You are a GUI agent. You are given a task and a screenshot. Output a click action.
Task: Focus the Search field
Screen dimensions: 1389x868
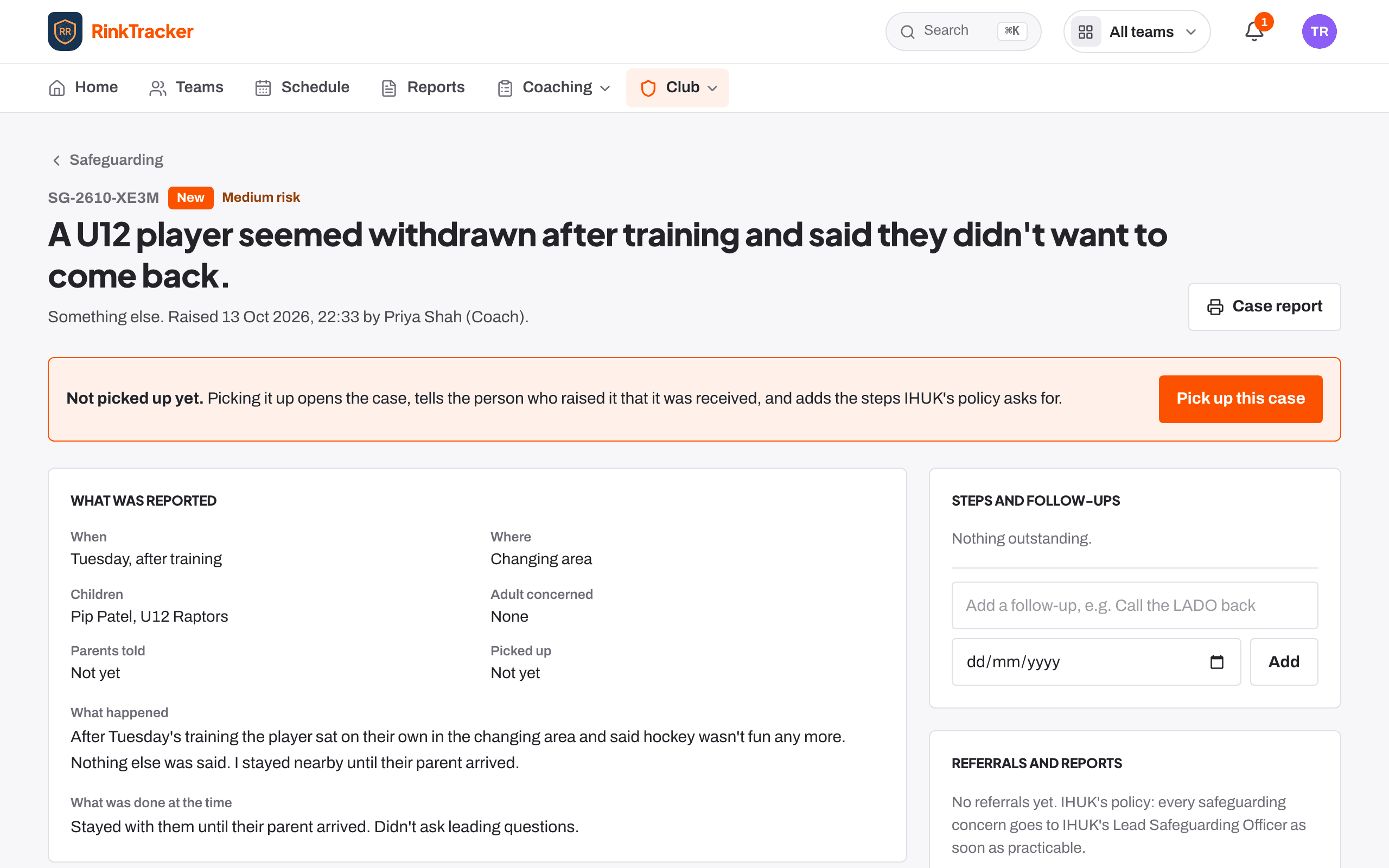click(963, 31)
